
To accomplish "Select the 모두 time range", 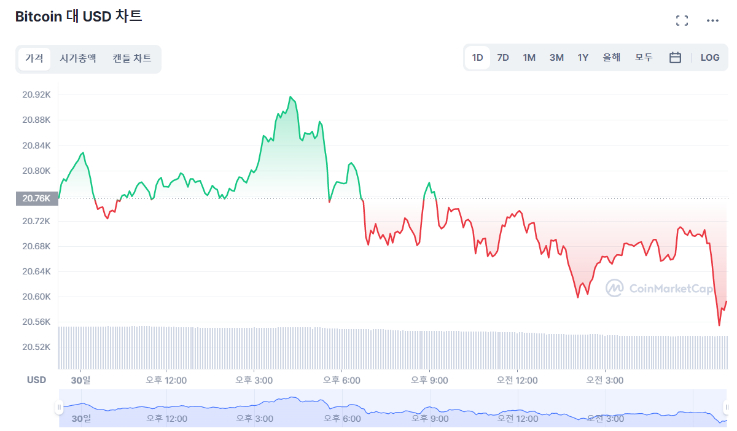I will [x=643, y=58].
